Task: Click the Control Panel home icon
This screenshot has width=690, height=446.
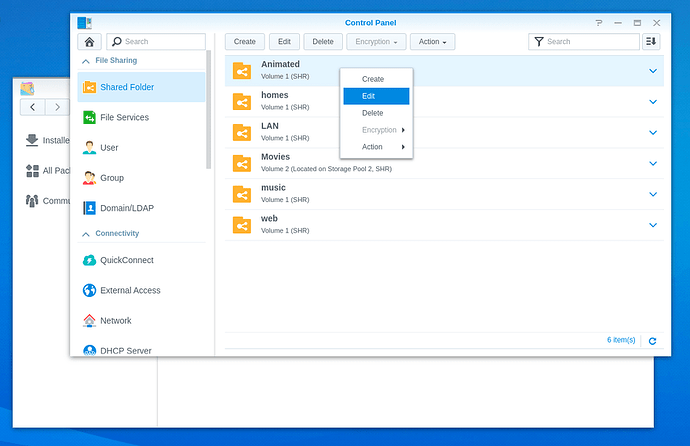Action: pos(89,42)
